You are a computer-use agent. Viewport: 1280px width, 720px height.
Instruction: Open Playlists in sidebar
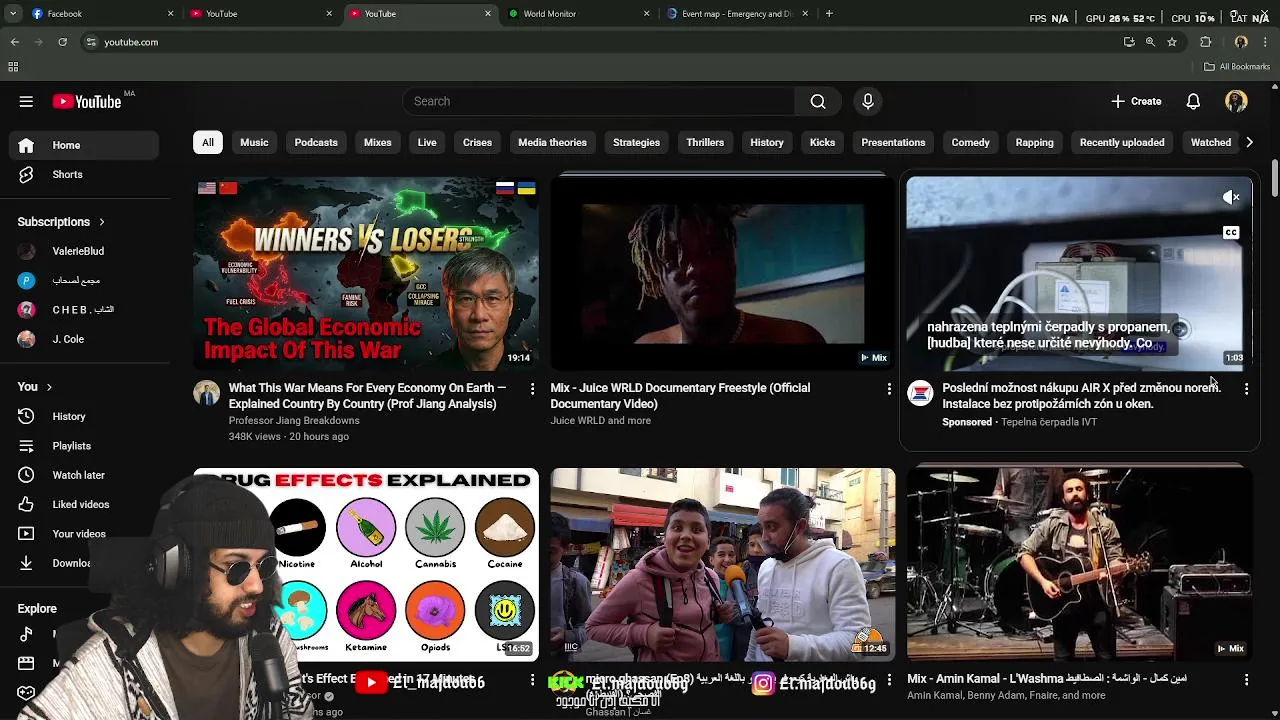84,446
